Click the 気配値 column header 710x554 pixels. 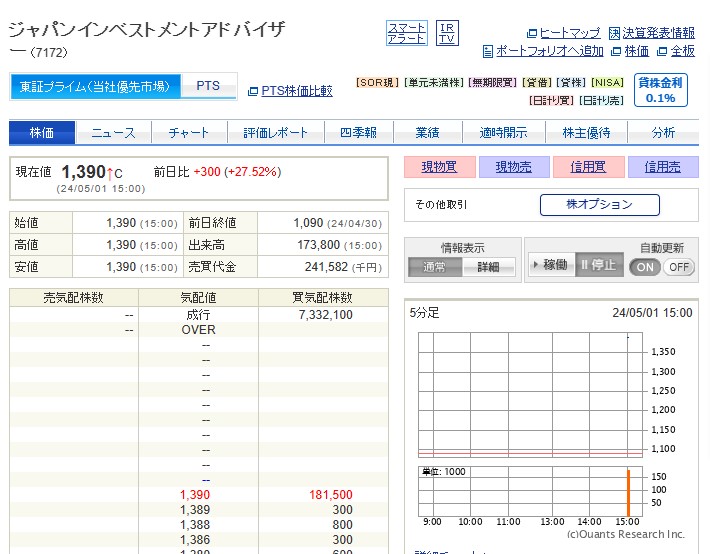(198, 298)
